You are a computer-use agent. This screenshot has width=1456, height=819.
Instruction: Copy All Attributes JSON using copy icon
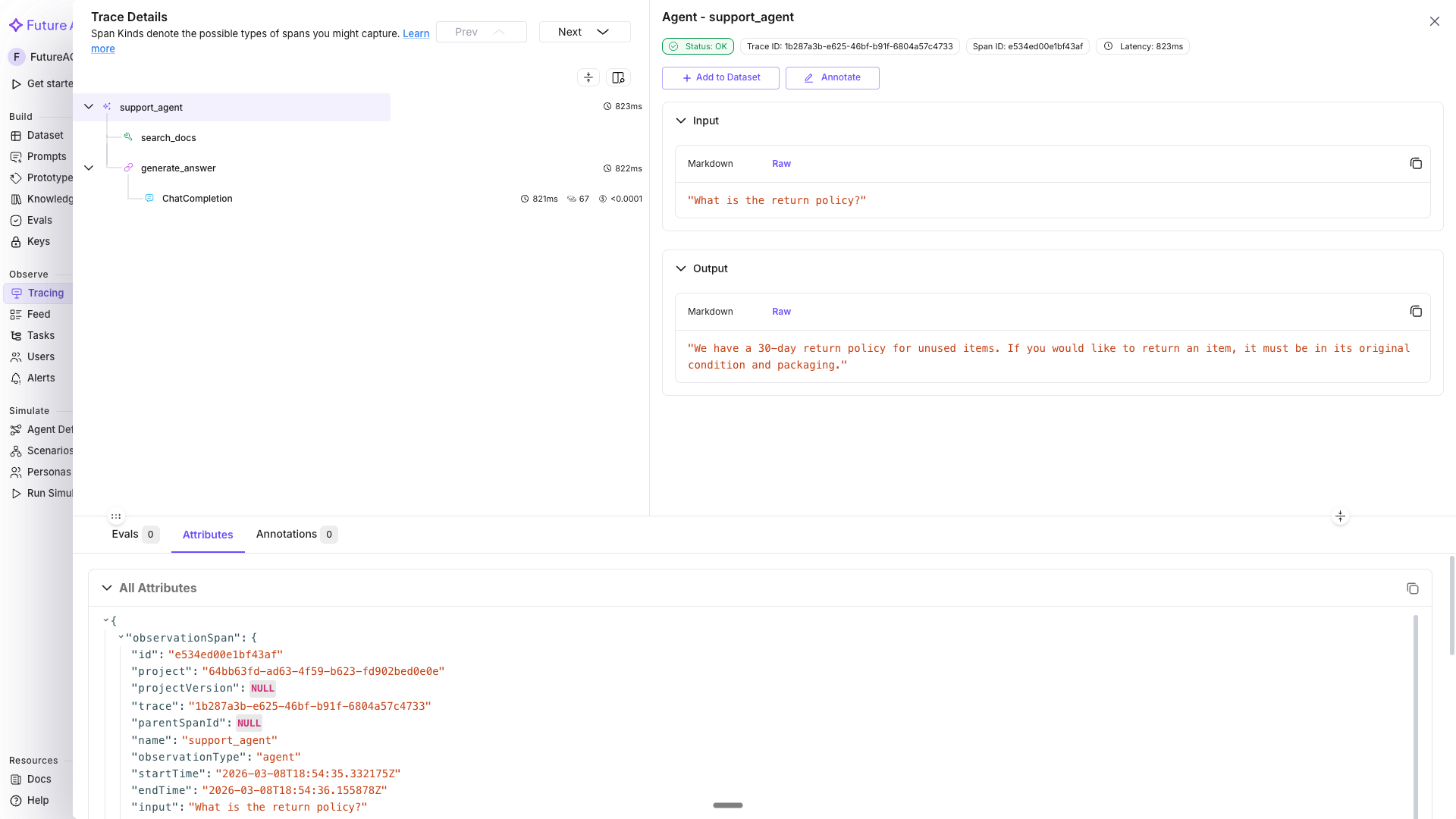click(1412, 588)
